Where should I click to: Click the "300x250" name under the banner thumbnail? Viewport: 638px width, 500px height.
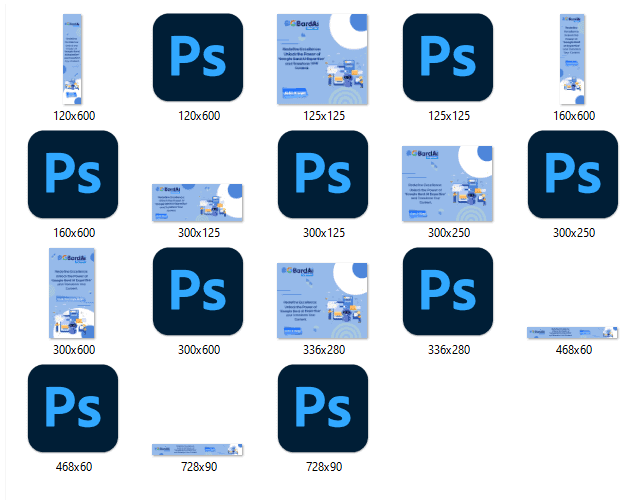coord(449,233)
